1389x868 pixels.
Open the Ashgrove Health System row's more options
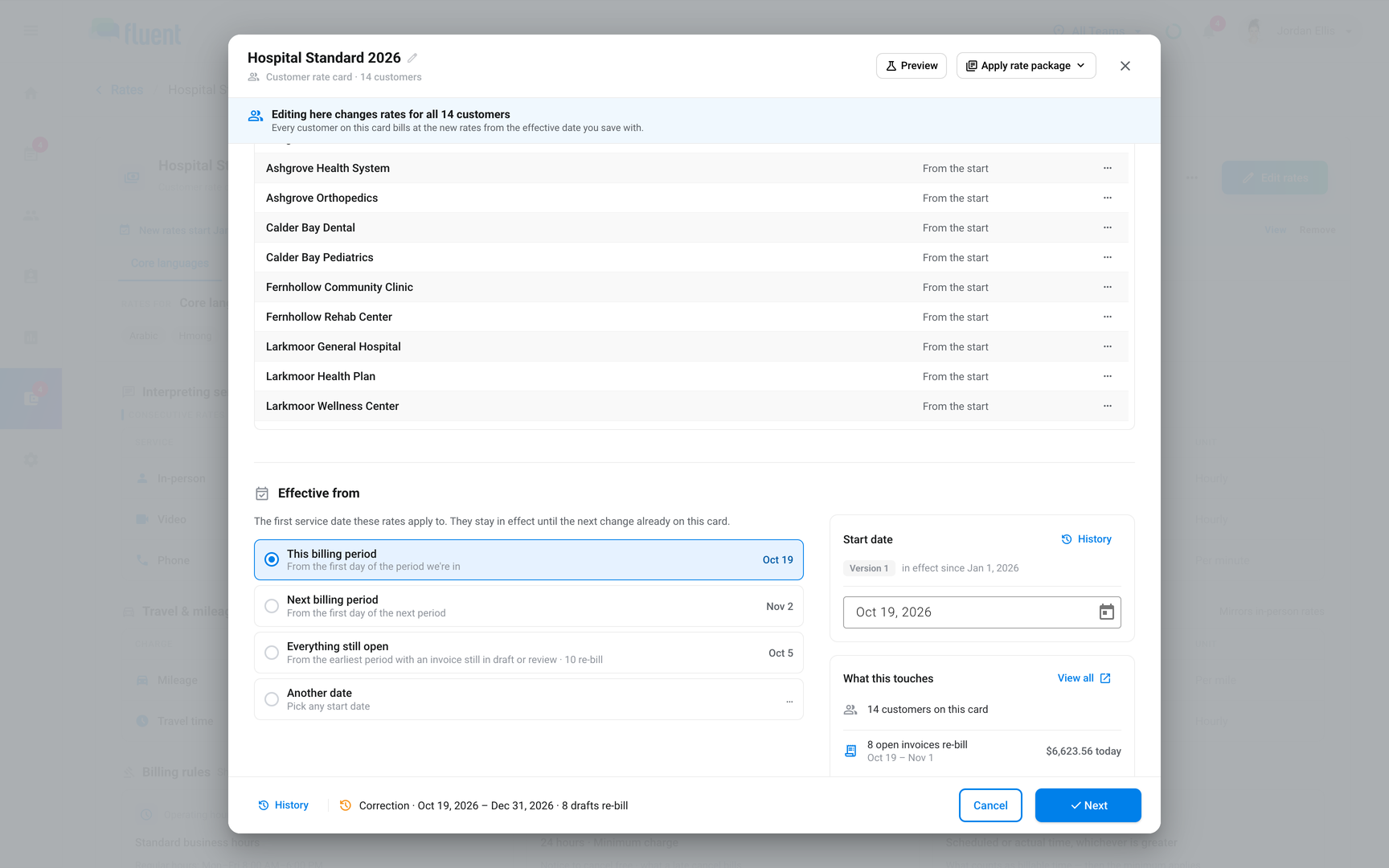point(1108,168)
